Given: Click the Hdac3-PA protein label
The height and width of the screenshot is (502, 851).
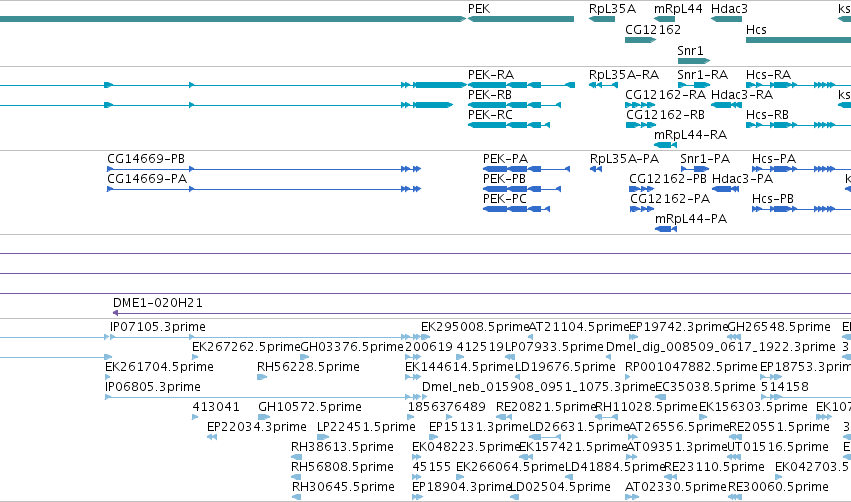Looking at the screenshot, I should pos(742,179).
